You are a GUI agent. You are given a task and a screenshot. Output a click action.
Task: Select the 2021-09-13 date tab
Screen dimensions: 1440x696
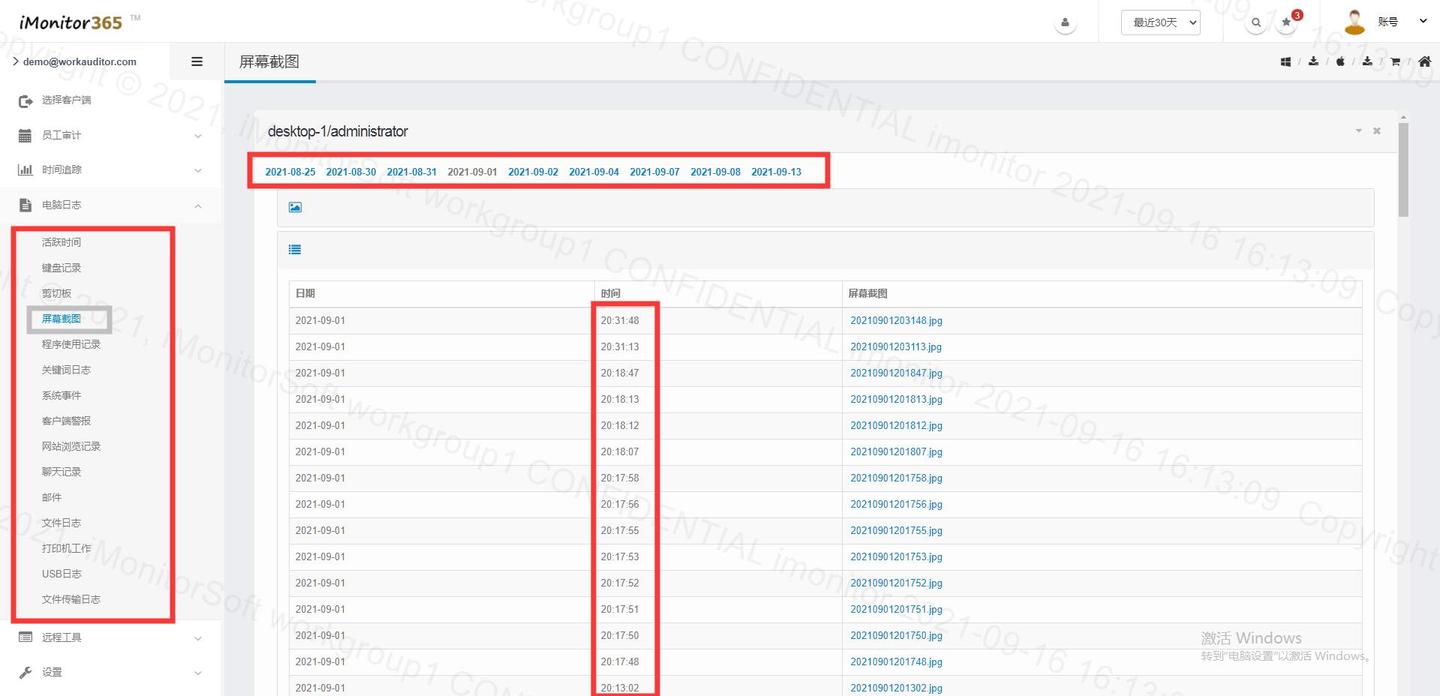tap(776, 172)
